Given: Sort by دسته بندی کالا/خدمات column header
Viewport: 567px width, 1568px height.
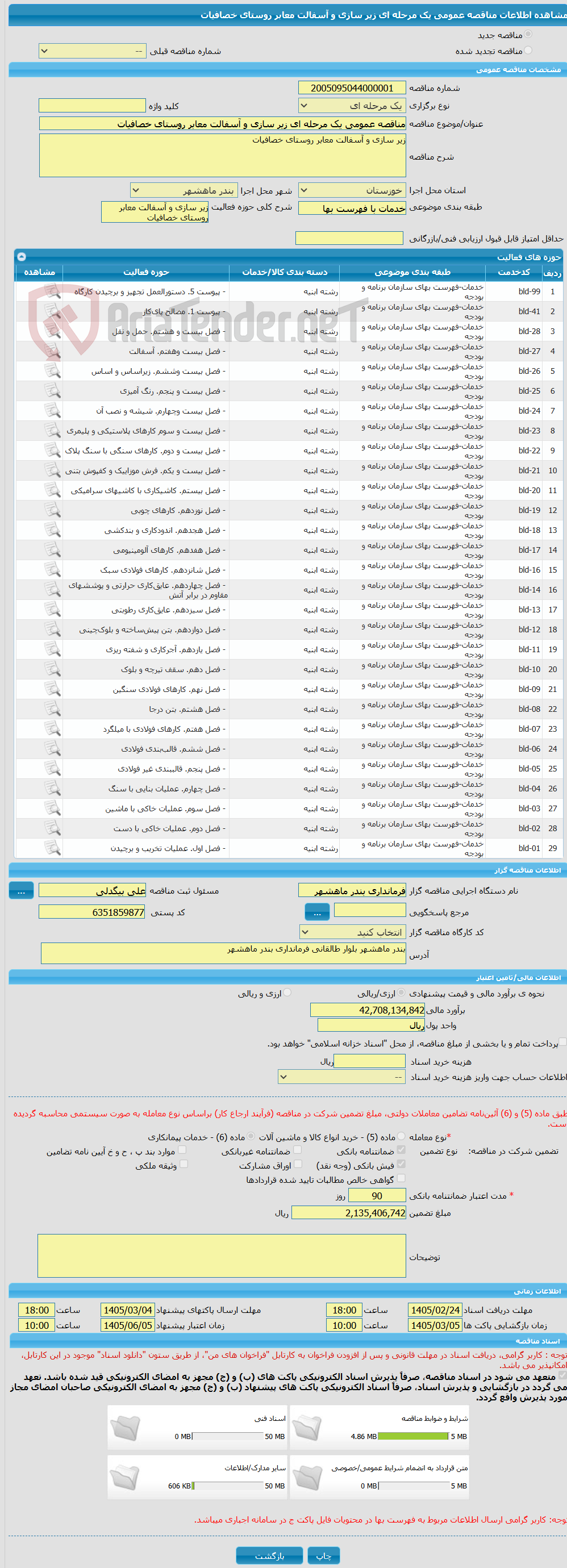Looking at the screenshot, I should pos(285,272).
